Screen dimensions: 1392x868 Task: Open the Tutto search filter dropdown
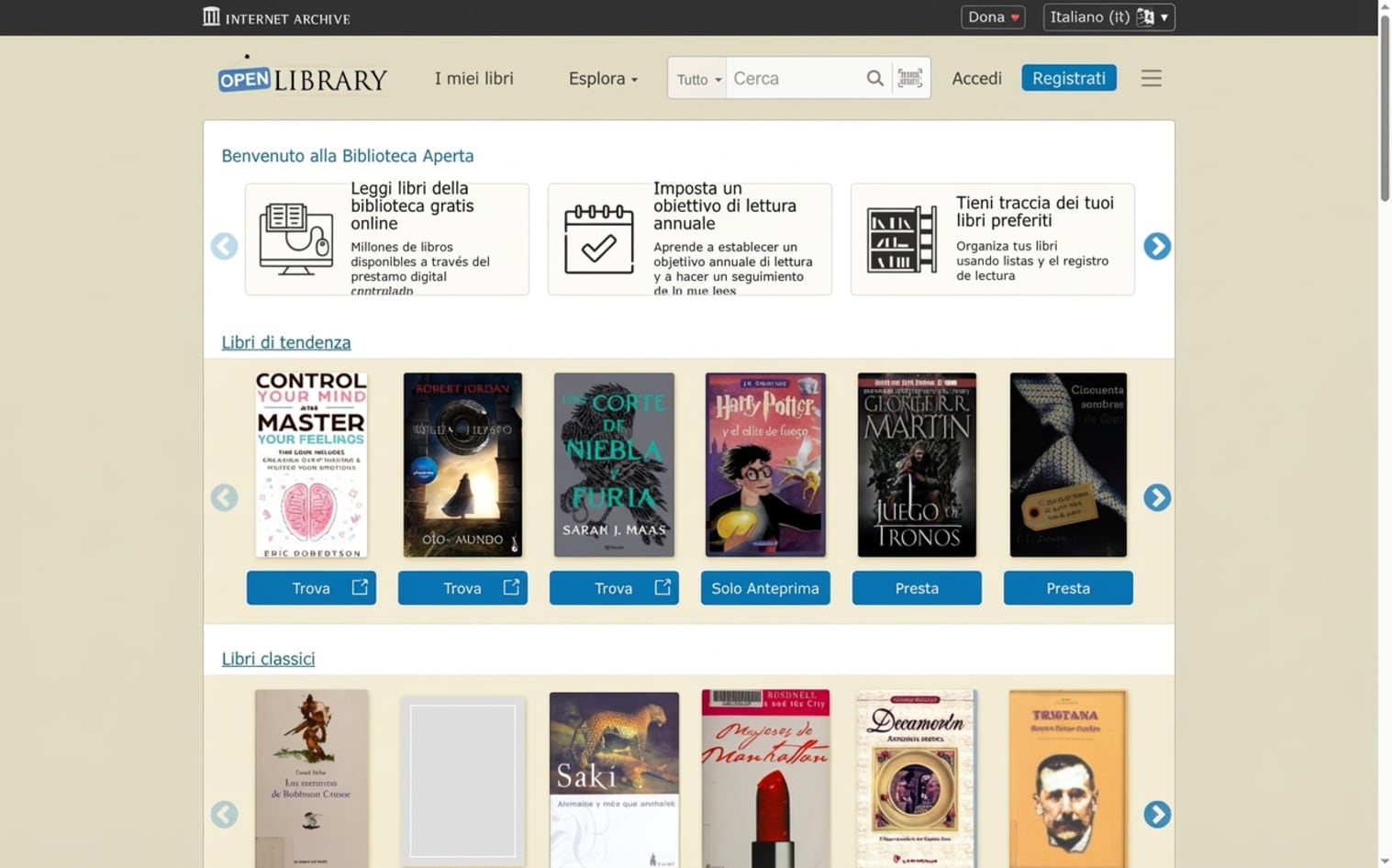pos(696,78)
